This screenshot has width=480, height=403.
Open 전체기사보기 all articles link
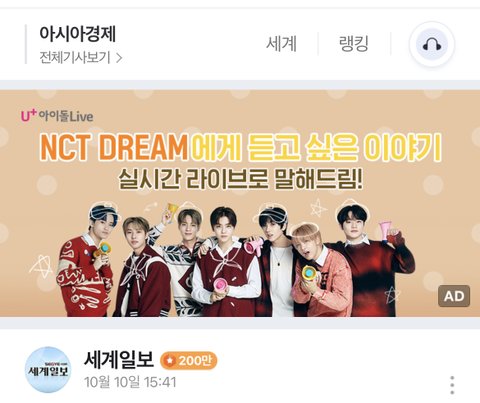tap(81, 58)
